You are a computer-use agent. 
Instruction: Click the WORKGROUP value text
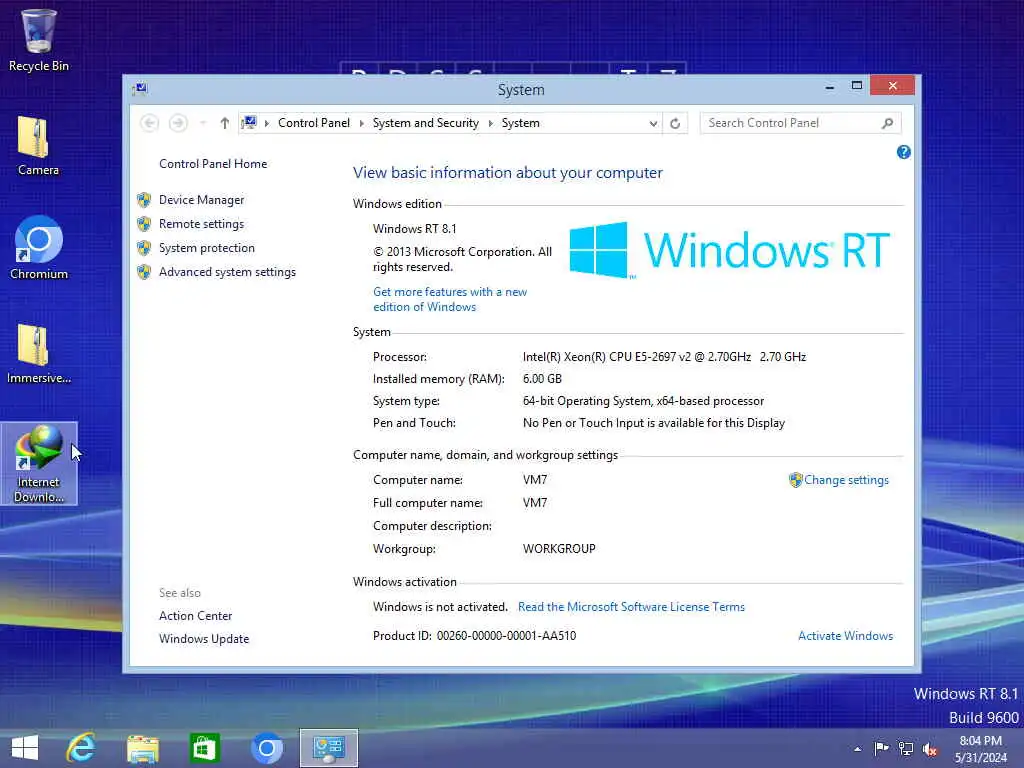pos(559,549)
